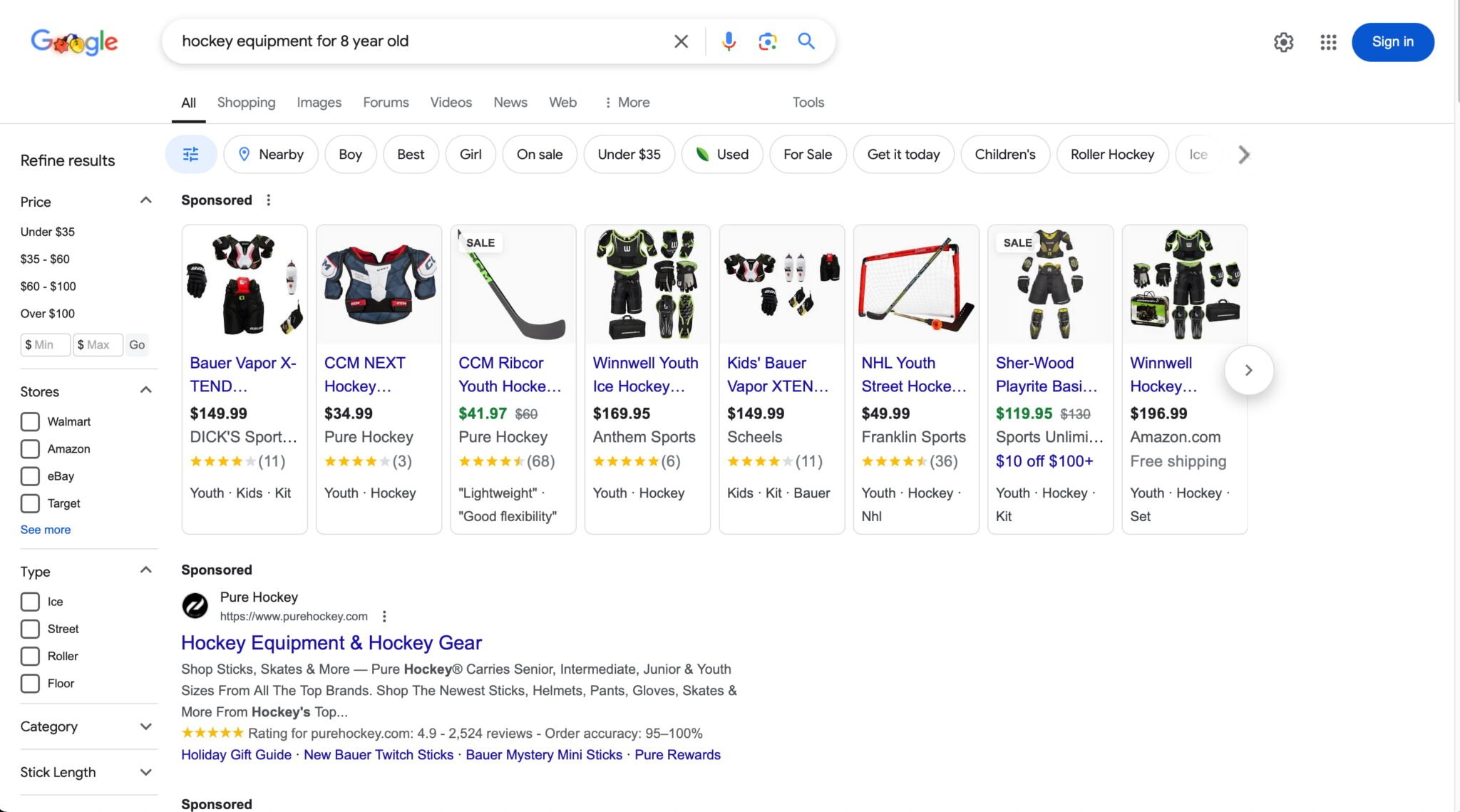This screenshot has width=1460, height=812.
Task: Click the Sign in button
Action: click(1392, 42)
